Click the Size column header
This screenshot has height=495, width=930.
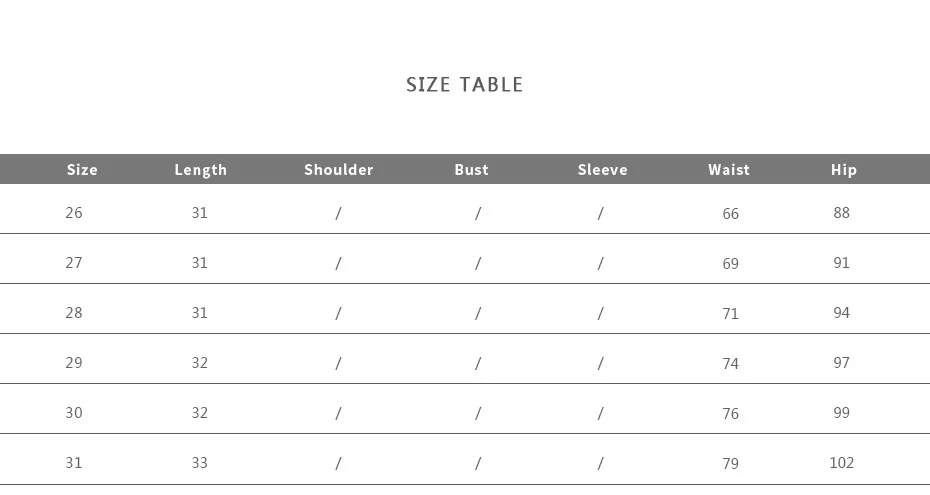[82, 170]
